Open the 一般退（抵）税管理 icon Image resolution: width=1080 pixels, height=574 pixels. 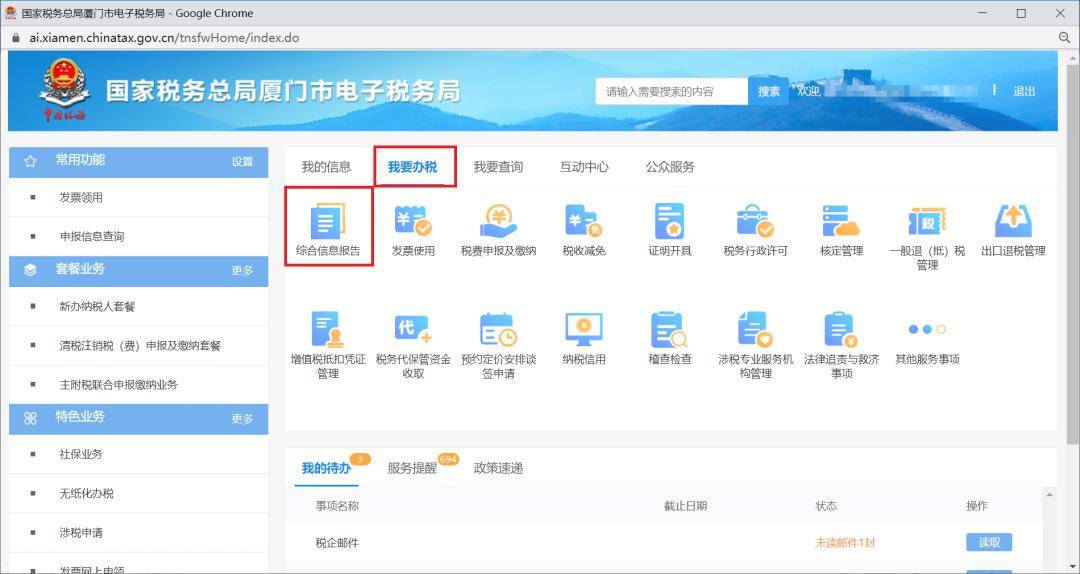click(927, 221)
